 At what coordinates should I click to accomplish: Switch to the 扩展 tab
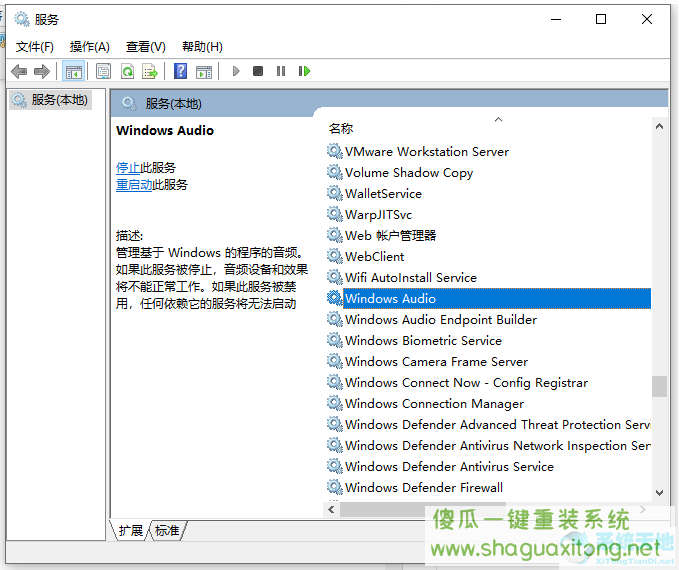point(131,530)
